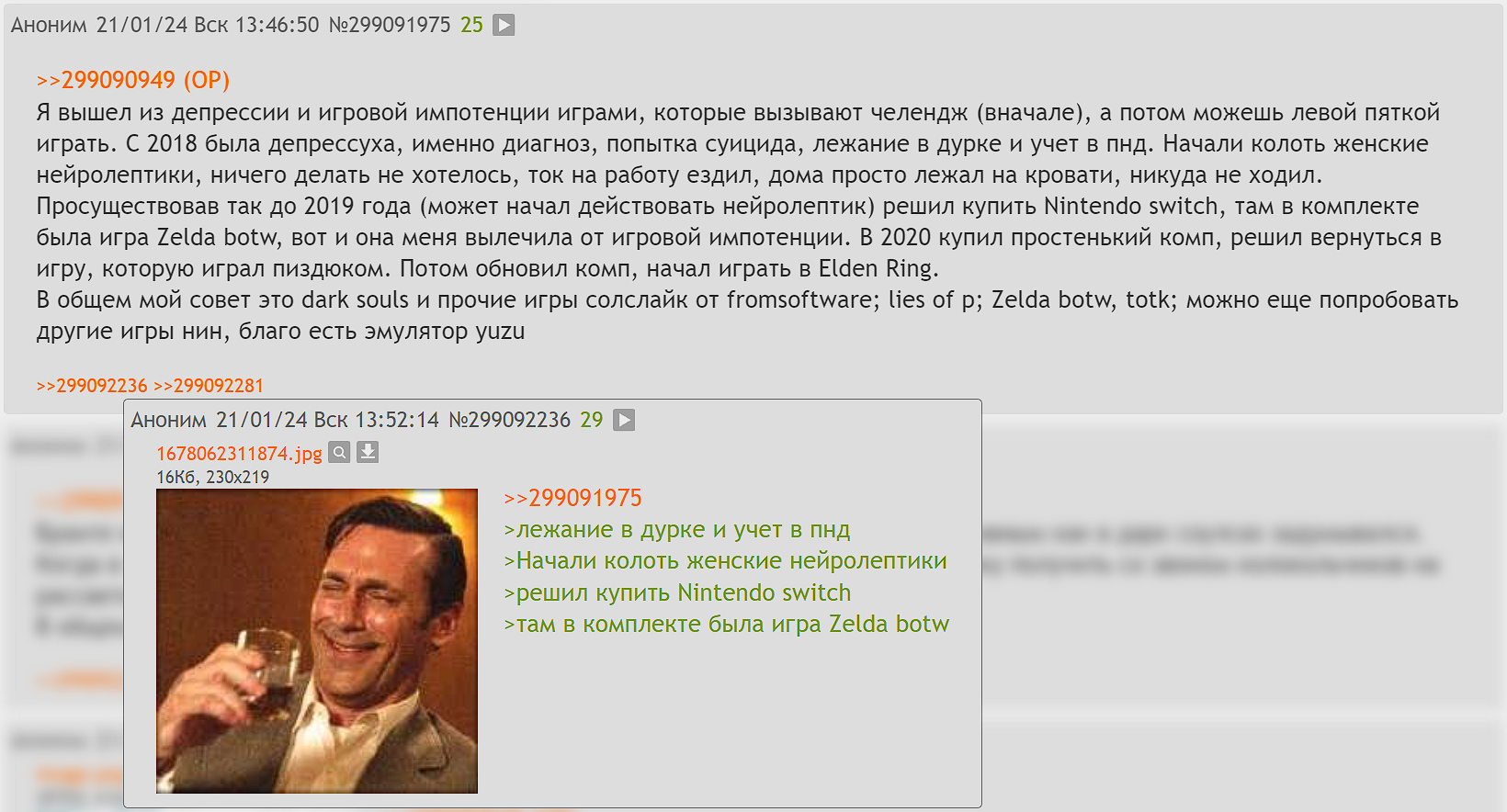Screen dimensions: 1507x812
Task: Expand the laughing man thumbnail image
Action: pos(317,641)
